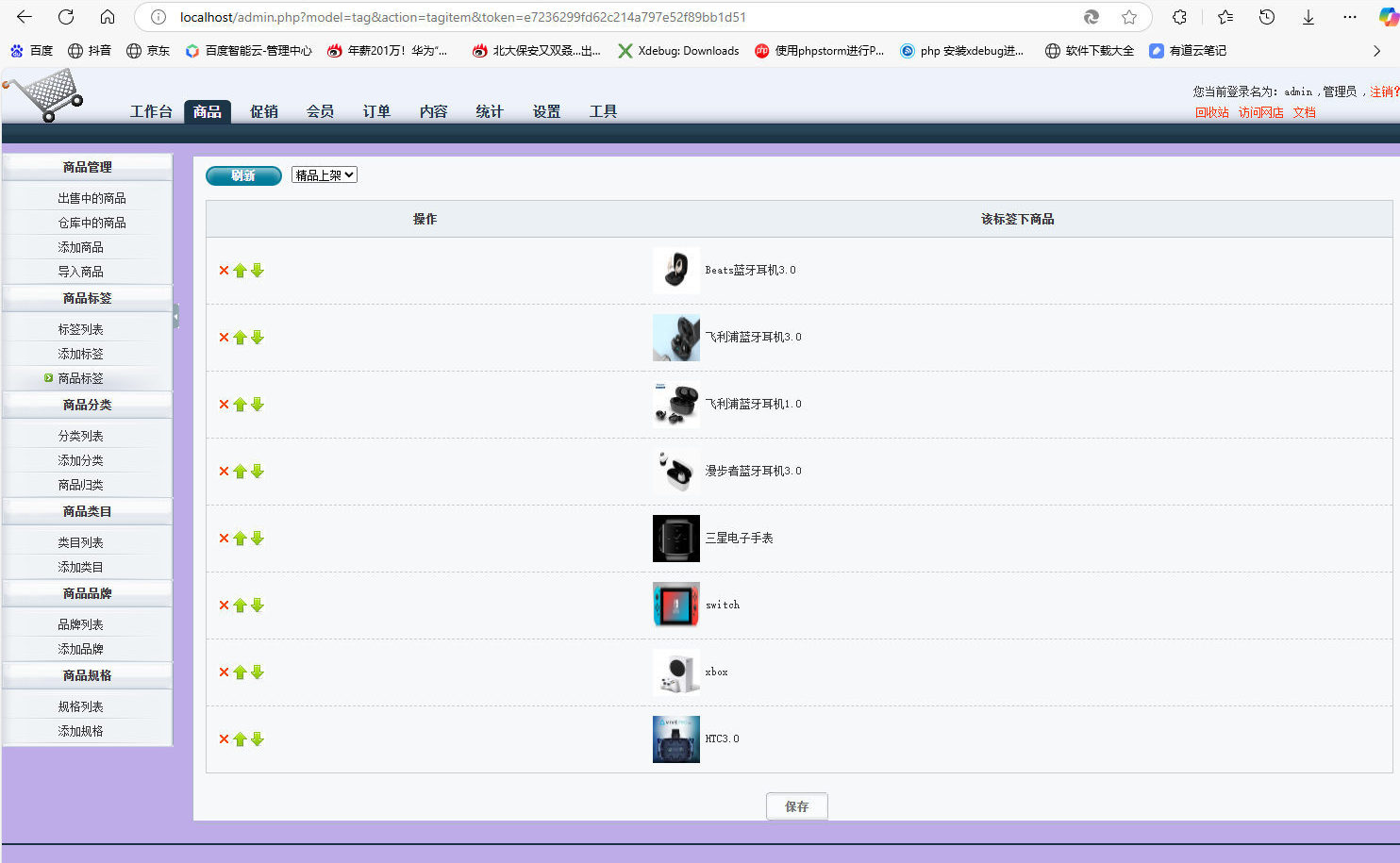Move 三星电子手表 down one position
Image resolution: width=1400 pixels, height=863 pixels.
[x=257, y=539]
